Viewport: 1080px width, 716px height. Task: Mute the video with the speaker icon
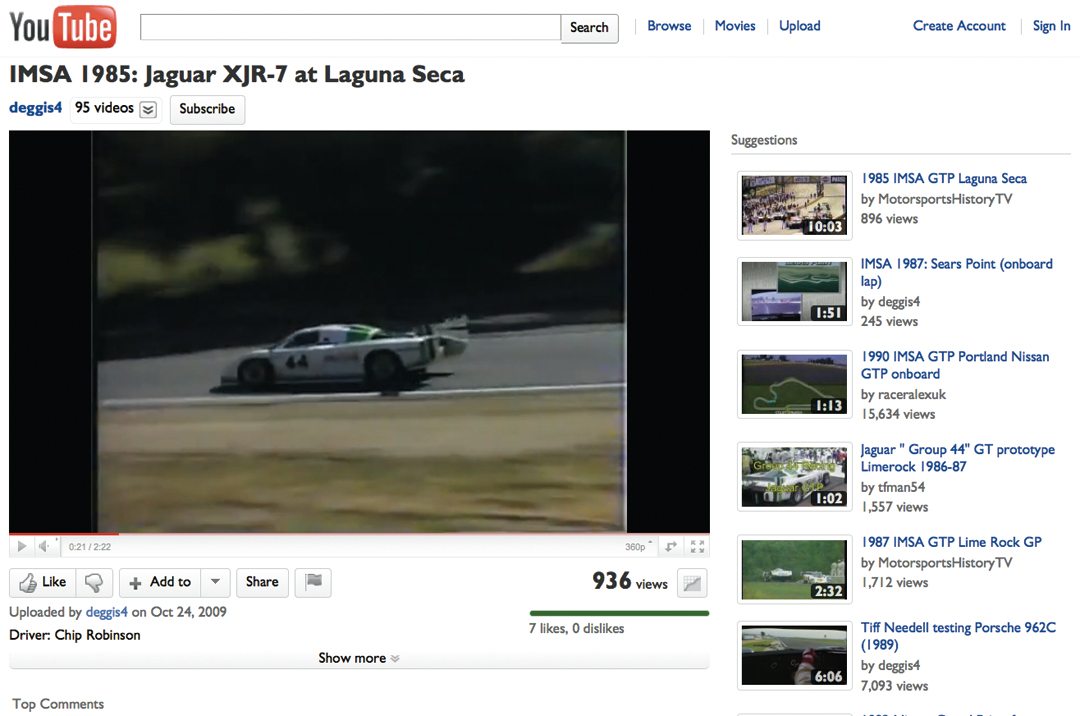tap(44, 546)
